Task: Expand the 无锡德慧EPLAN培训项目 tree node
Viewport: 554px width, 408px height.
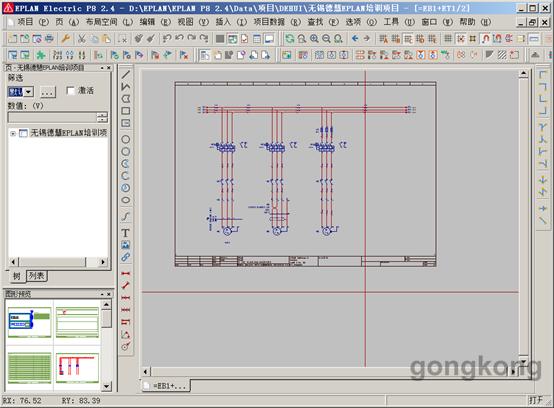Action: [x=13, y=134]
